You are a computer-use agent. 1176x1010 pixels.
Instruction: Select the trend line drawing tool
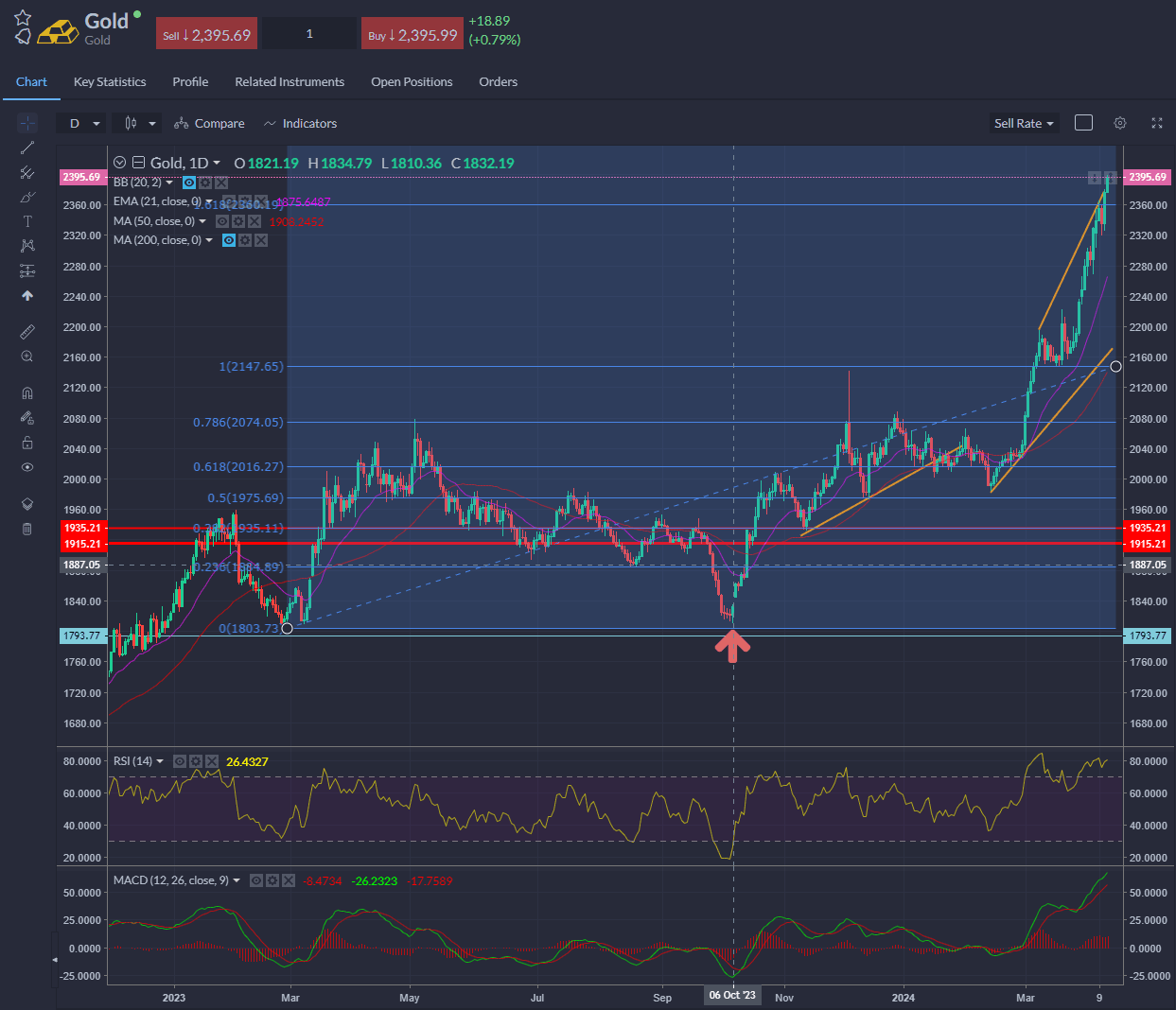click(x=27, y=148)
